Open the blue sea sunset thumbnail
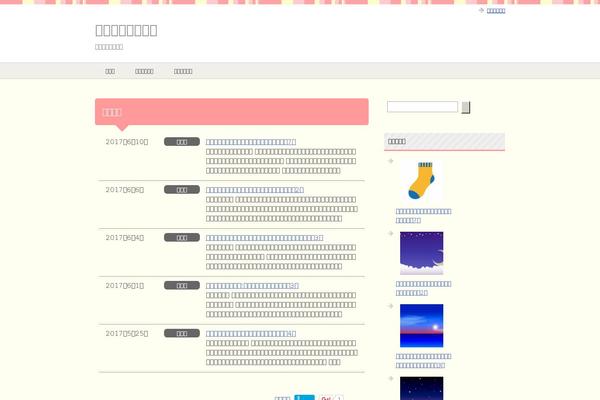Viewport: 600px width, 400px height. coord(421,325)
